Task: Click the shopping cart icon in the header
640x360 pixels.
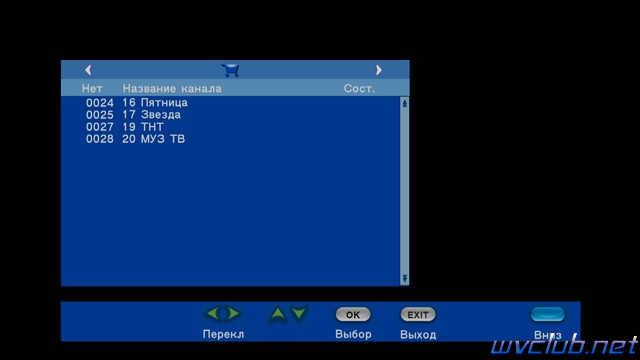Action: point(231,70)
